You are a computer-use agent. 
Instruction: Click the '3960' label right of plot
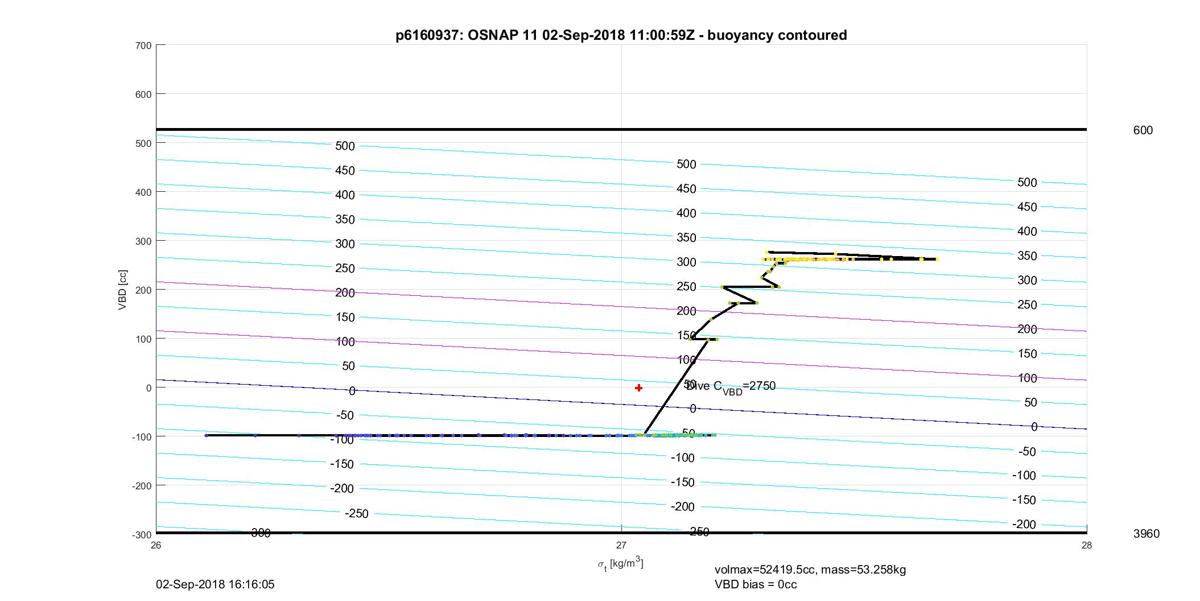point(1146,534)
